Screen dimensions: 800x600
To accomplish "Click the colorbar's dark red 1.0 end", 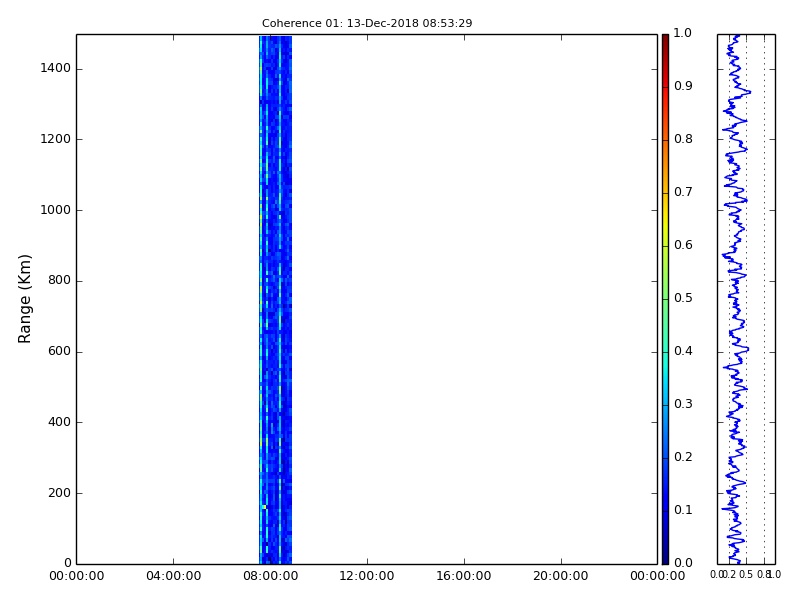I will (x=665, y=38).
